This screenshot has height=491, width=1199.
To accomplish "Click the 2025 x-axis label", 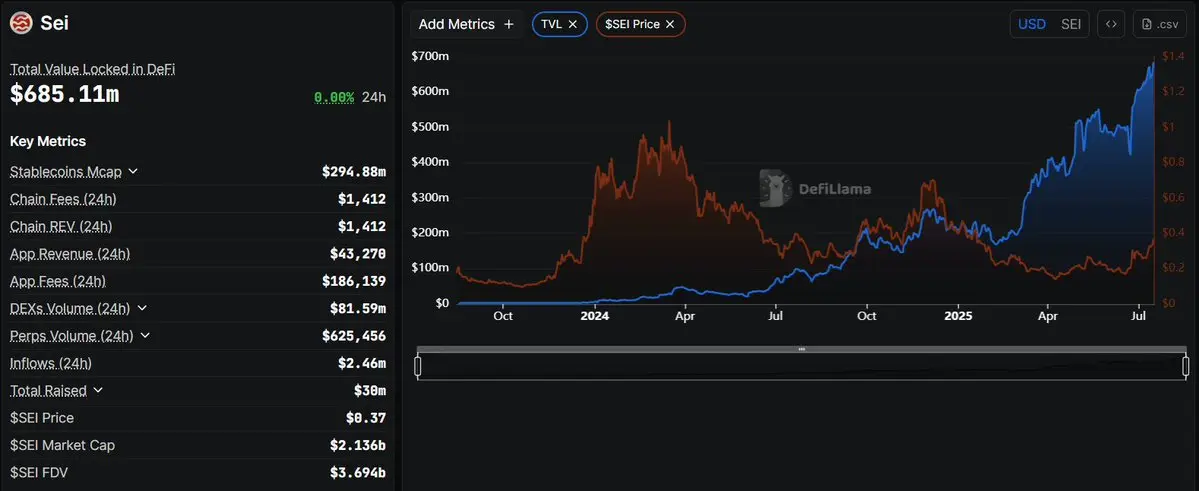I will tap(957, 315).
